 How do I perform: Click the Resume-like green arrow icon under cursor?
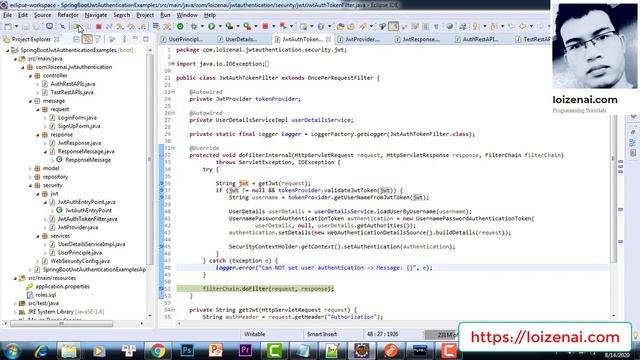[x=76, y=27]
